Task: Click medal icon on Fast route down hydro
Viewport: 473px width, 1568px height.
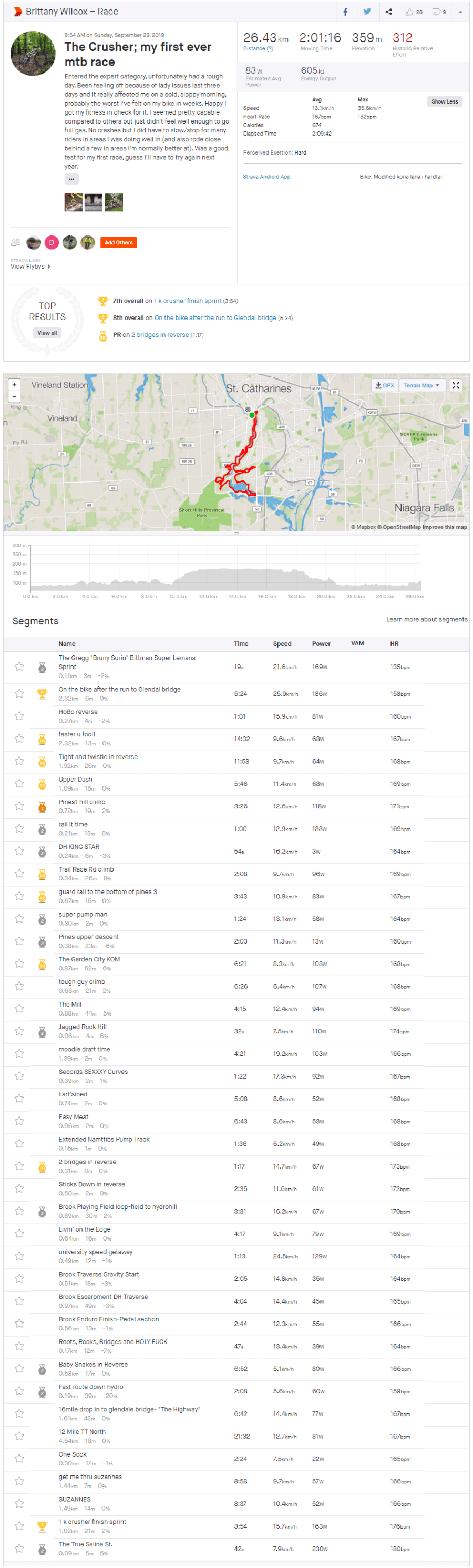Action: (x=42, y=1391)
